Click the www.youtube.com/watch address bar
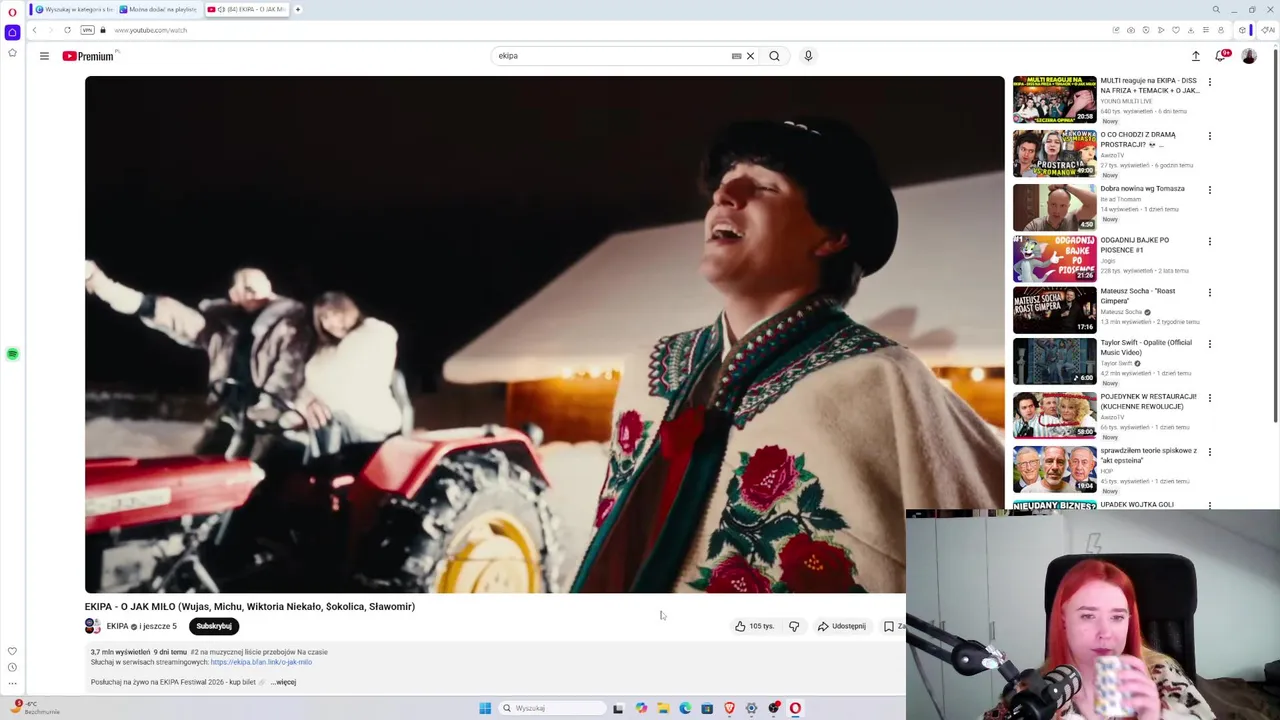This screenshot has height=720, width=1280. (x=150, y=30)
